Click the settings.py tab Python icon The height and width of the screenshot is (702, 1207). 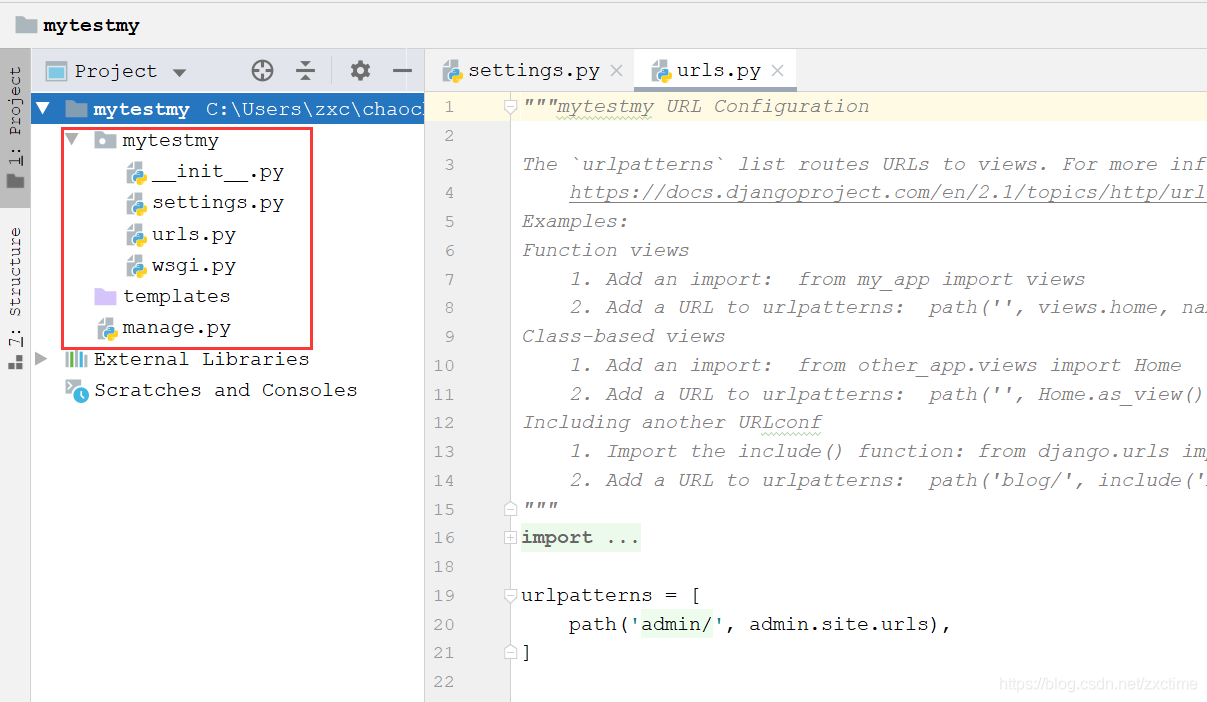(x=452, y=71)
